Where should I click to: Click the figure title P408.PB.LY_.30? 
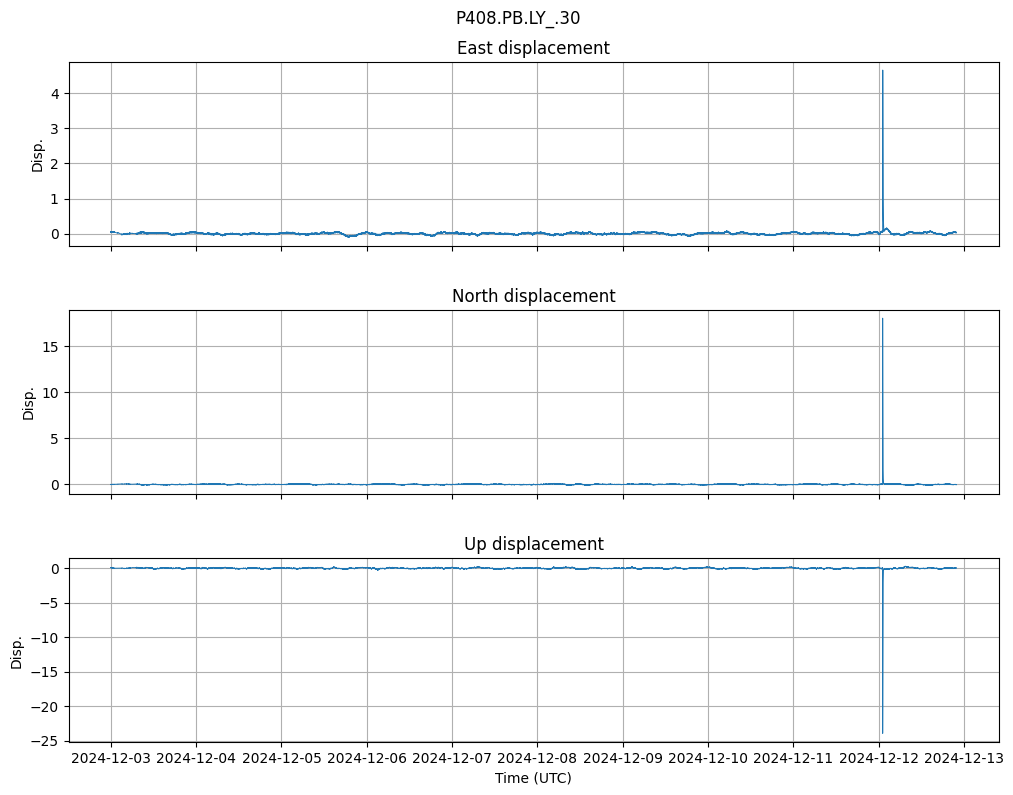(x=517, y=18)
